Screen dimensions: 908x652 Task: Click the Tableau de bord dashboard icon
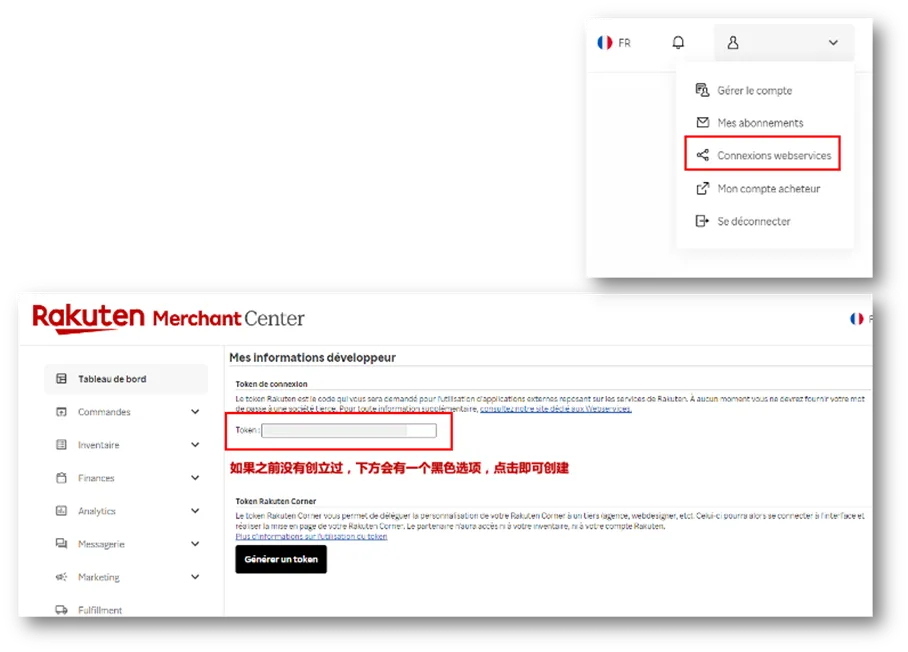tap(61, 379)
